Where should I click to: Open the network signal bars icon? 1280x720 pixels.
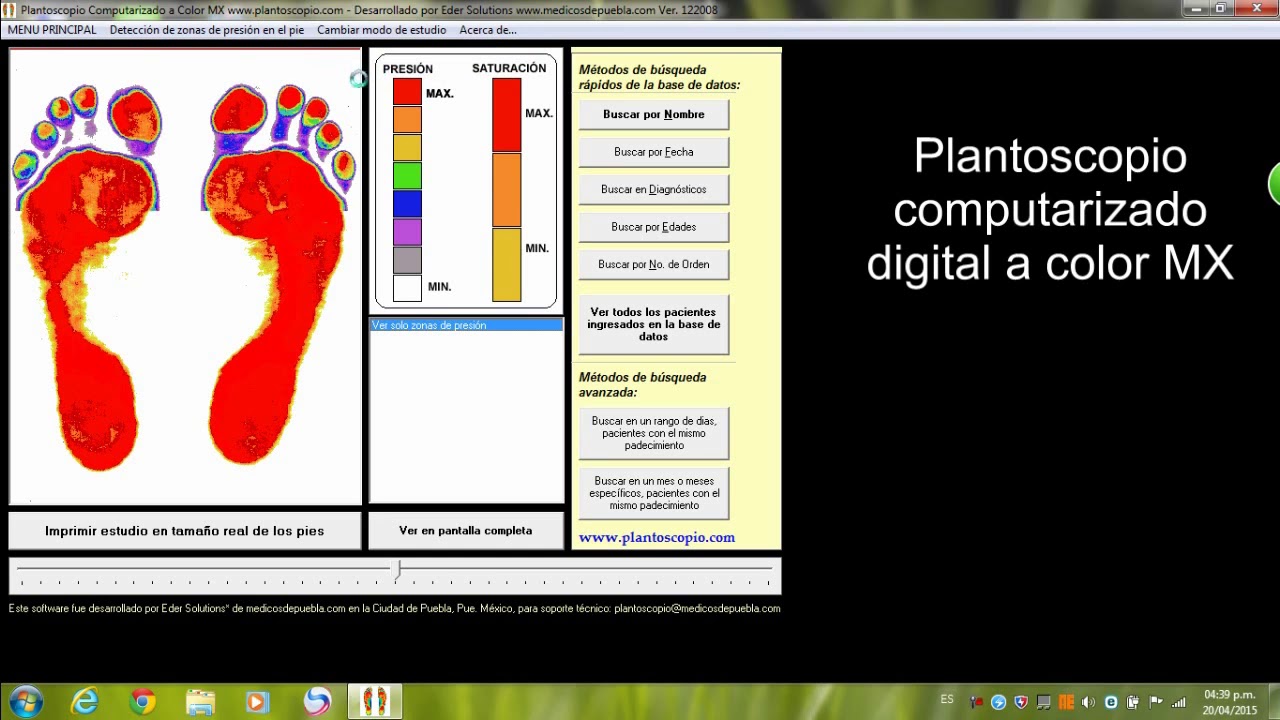pos(1178,702)
